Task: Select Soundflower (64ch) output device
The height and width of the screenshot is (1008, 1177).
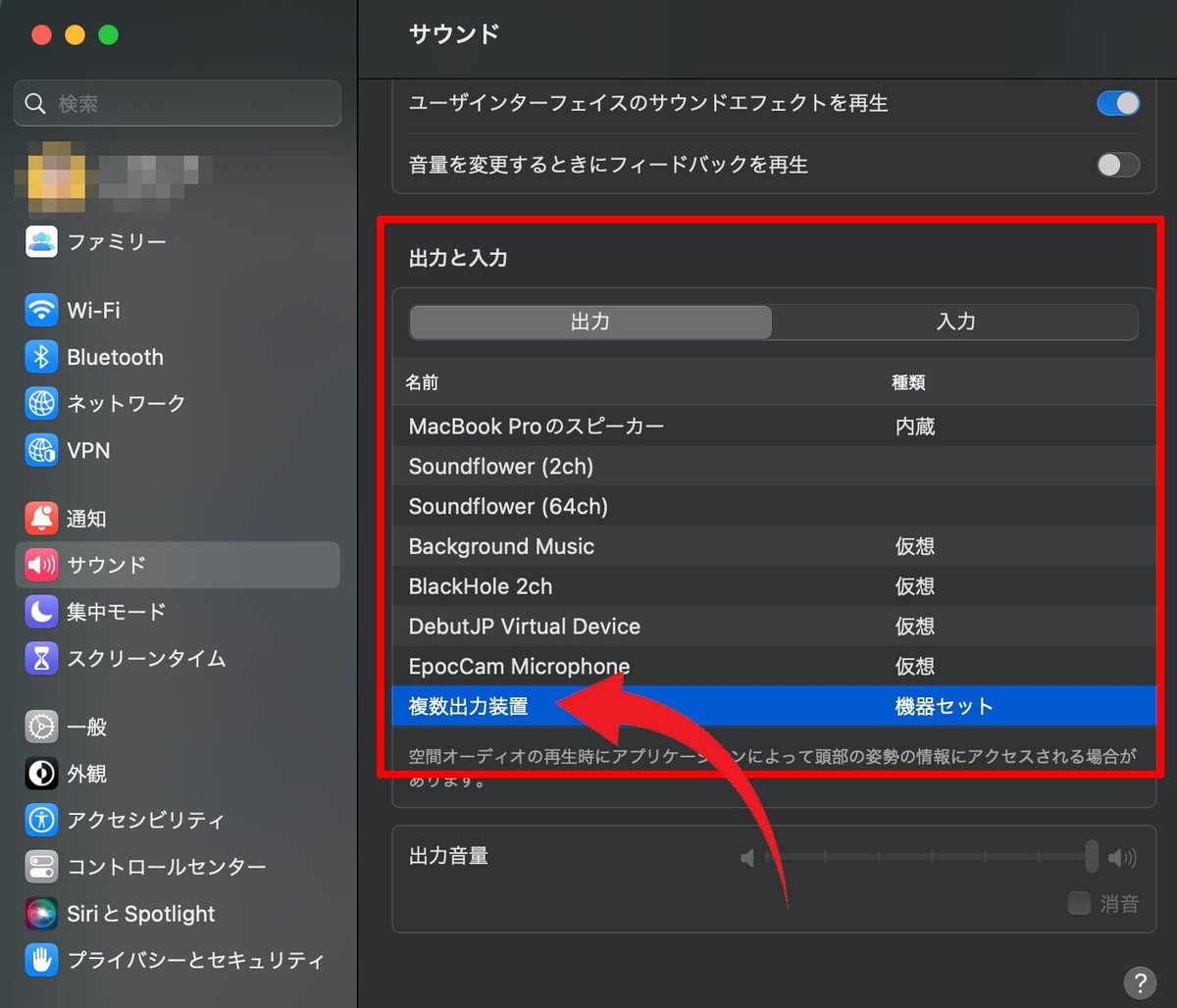Action: point(774,507)
